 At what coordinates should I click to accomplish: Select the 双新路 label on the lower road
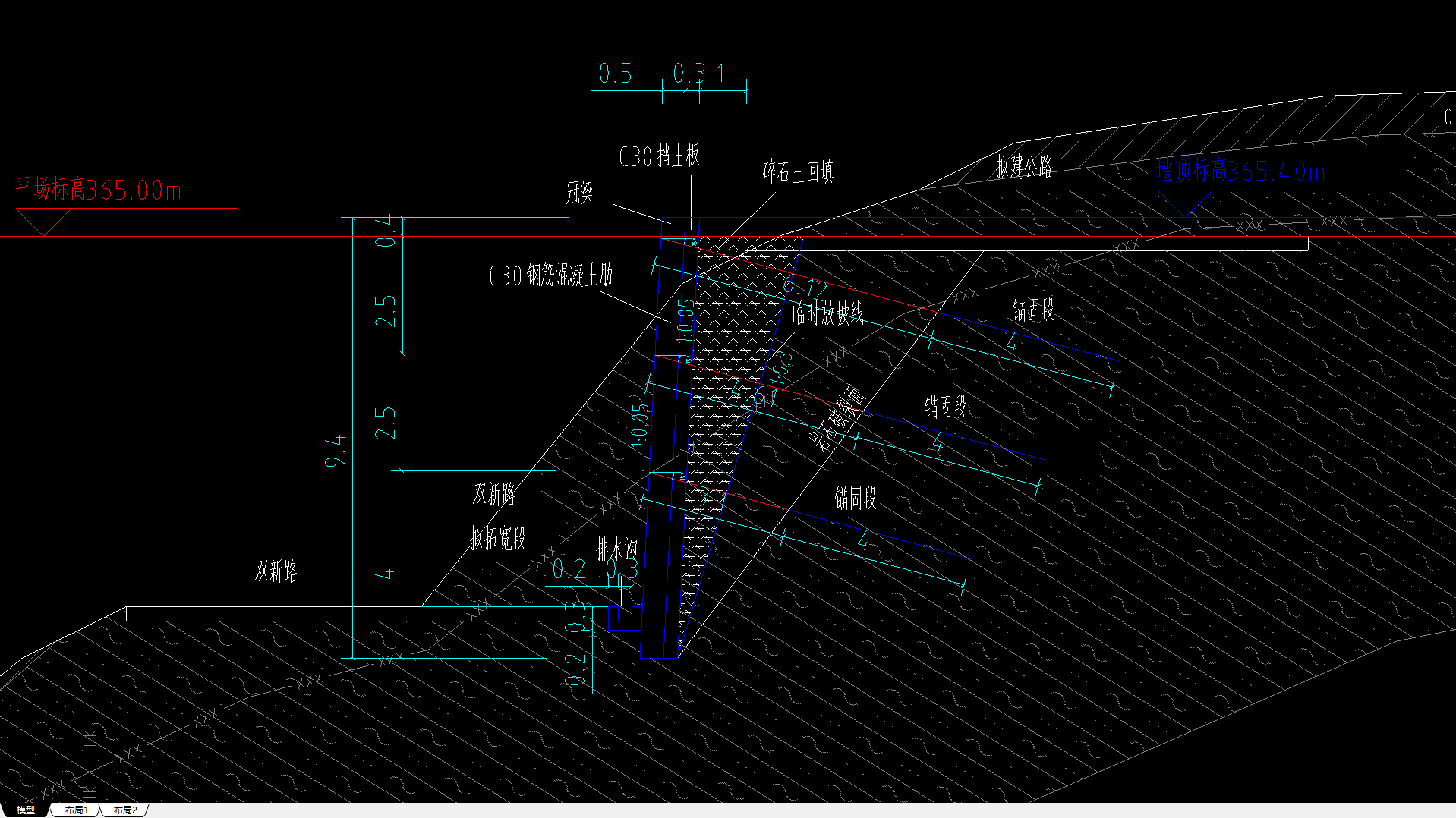coord(276,571)
